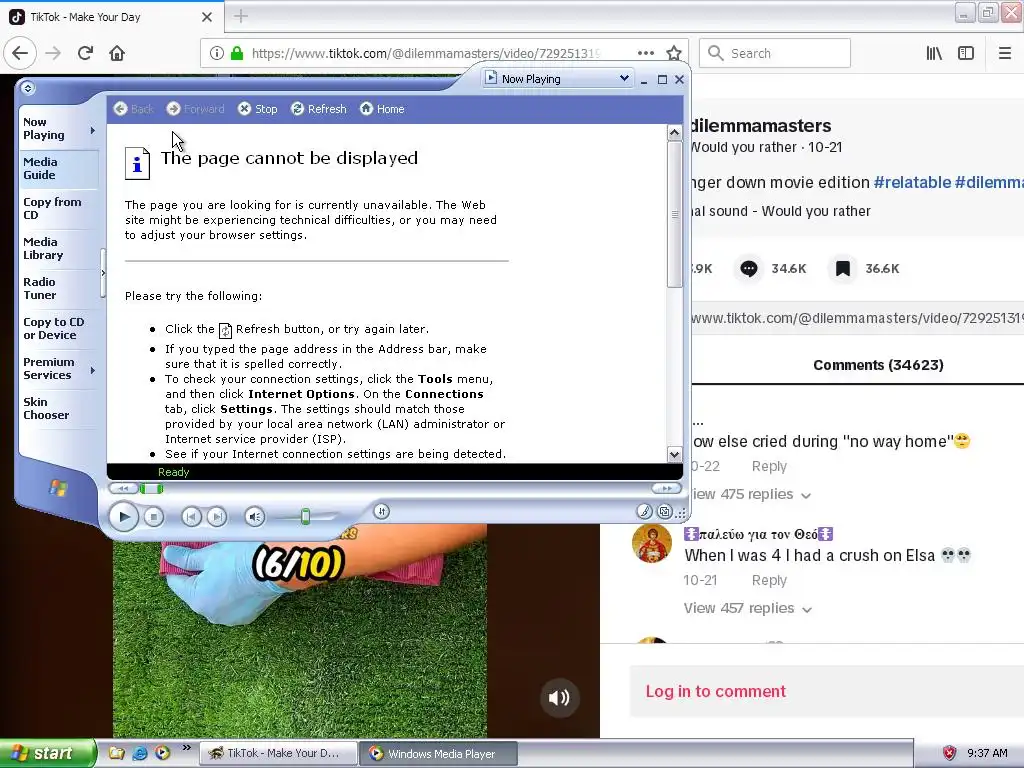Mute the Windows Media Player sound
This screenshot has width=1024, height=768.
255,517
